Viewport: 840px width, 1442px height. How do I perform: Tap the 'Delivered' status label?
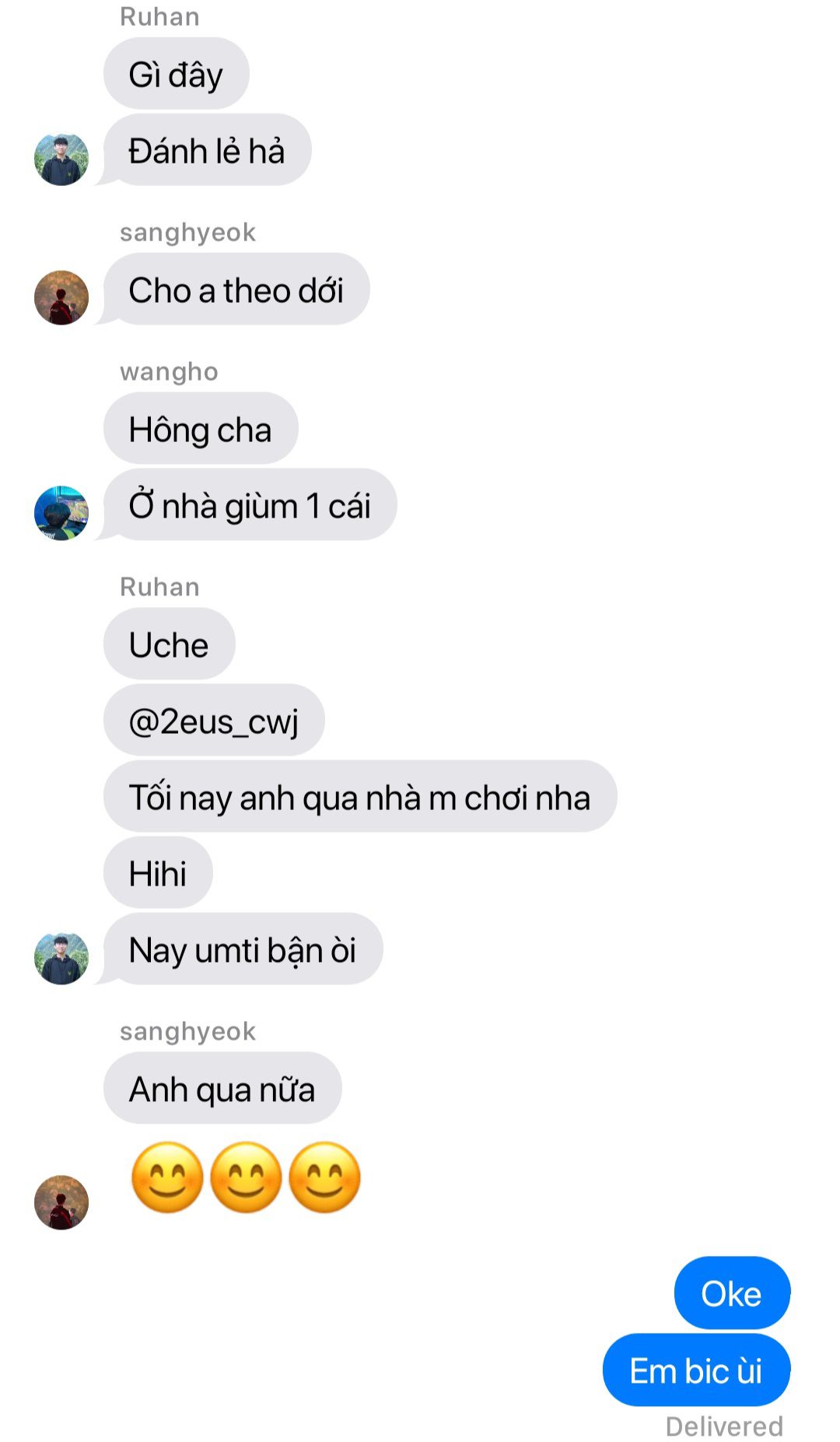click(724, 1426)
